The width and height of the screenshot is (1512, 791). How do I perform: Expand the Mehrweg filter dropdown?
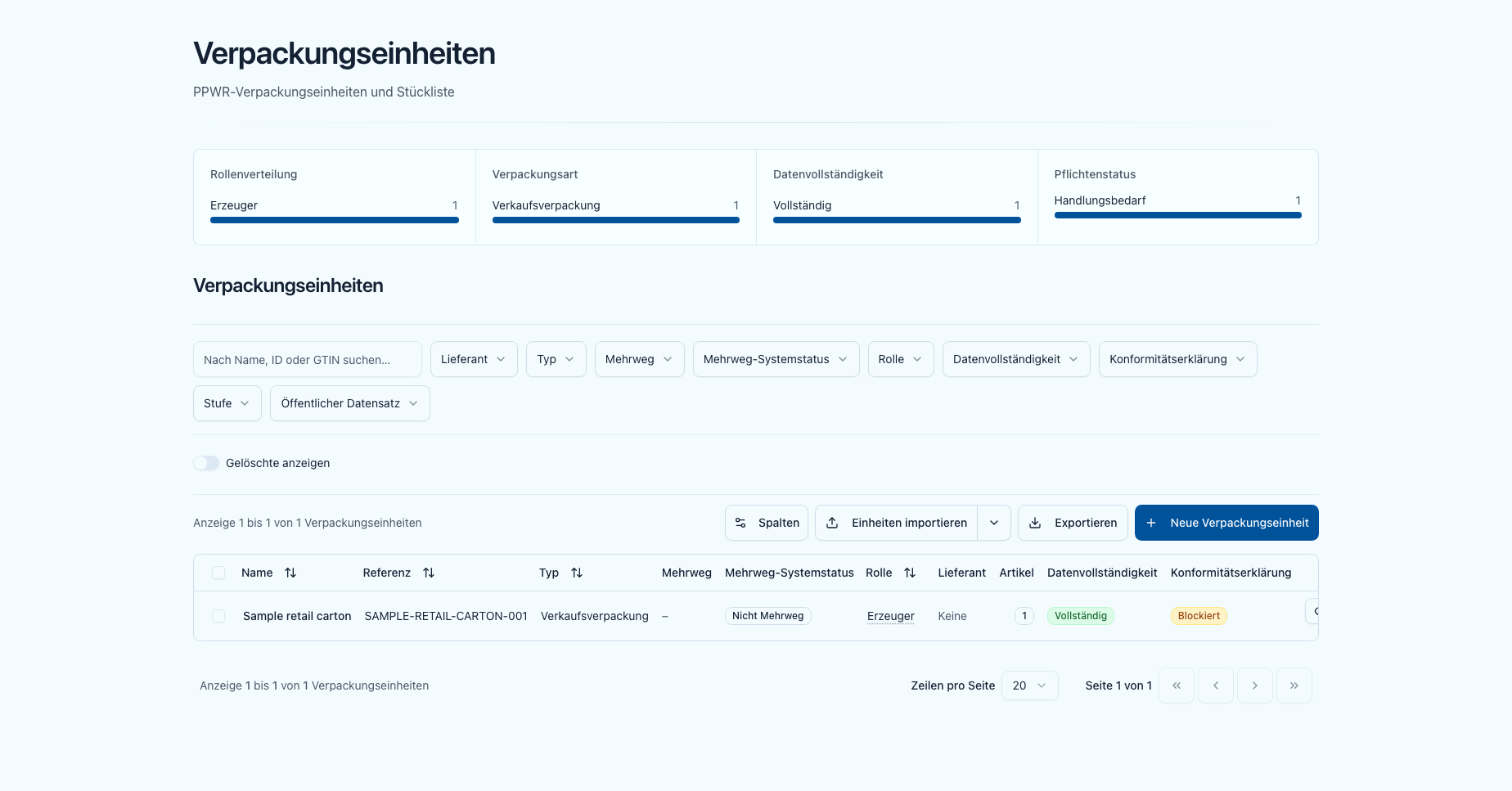tap(640, 359)
